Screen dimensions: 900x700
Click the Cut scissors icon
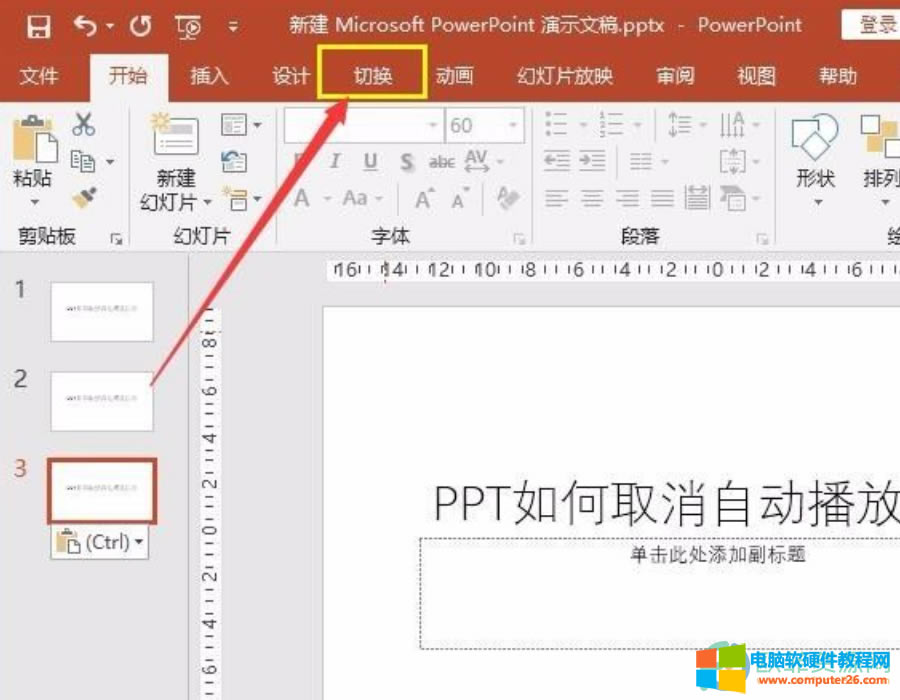(84, 125)
